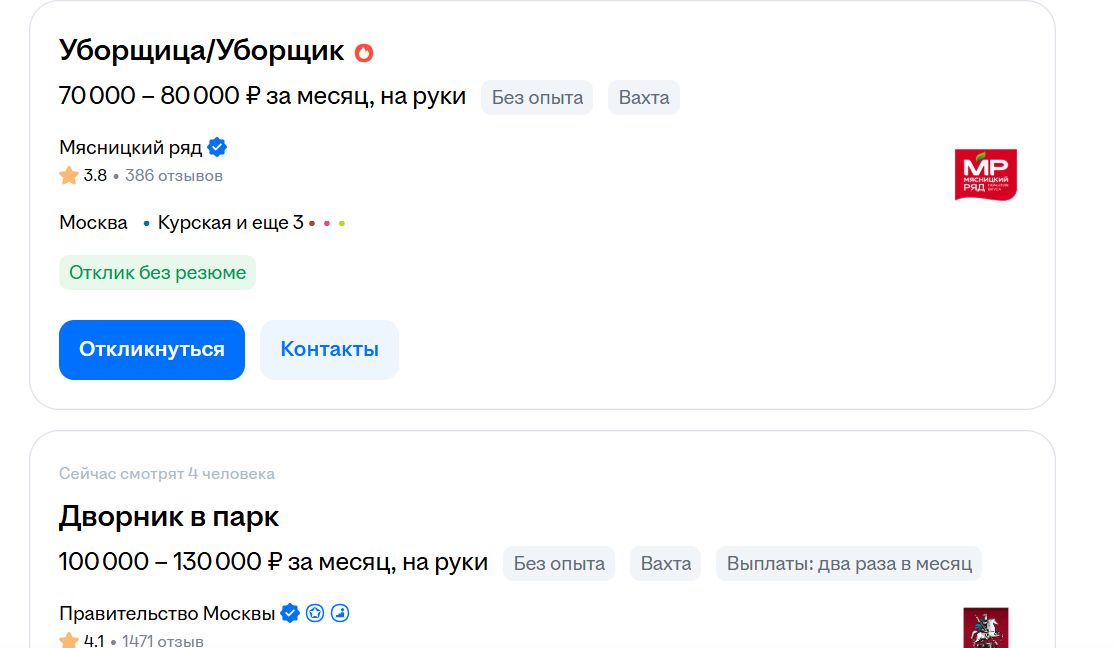This screenshot has width=1115, height=648.
Task: Click the 'Выплаты: два раза в месяц' tag
Action: point(849,563)
